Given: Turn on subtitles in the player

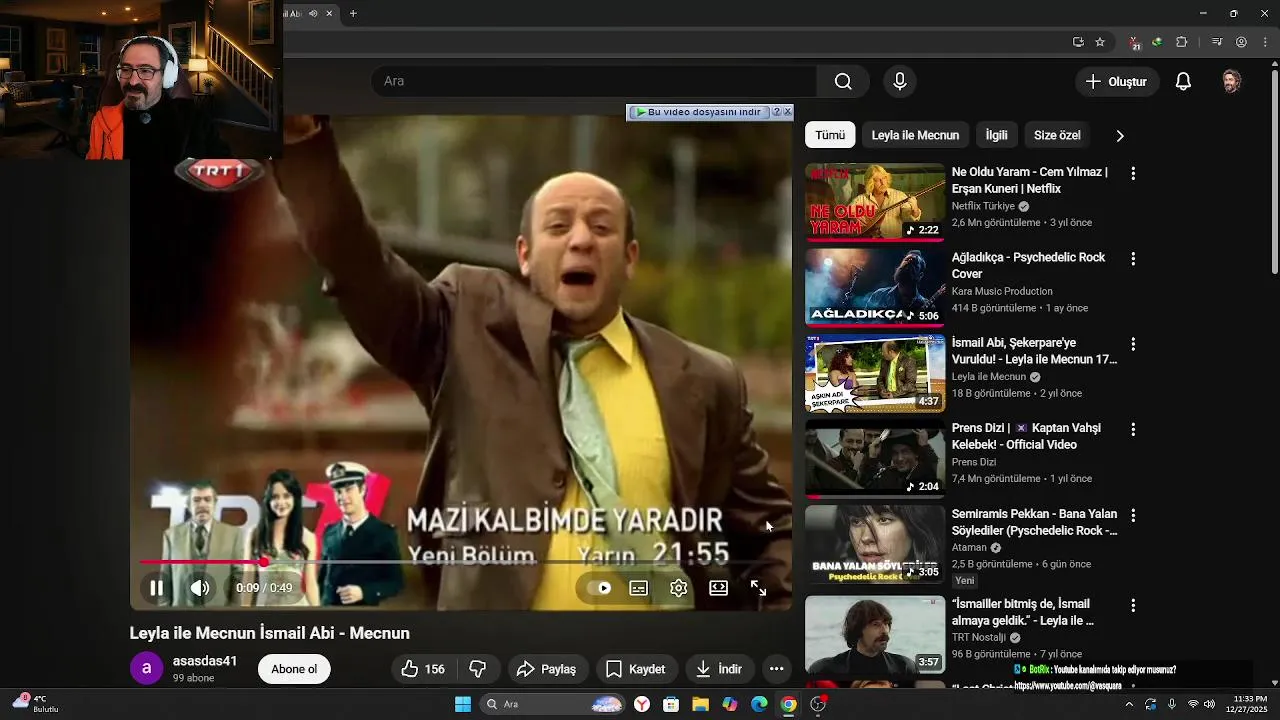Looking at the screenshot, I should [639, 588].
